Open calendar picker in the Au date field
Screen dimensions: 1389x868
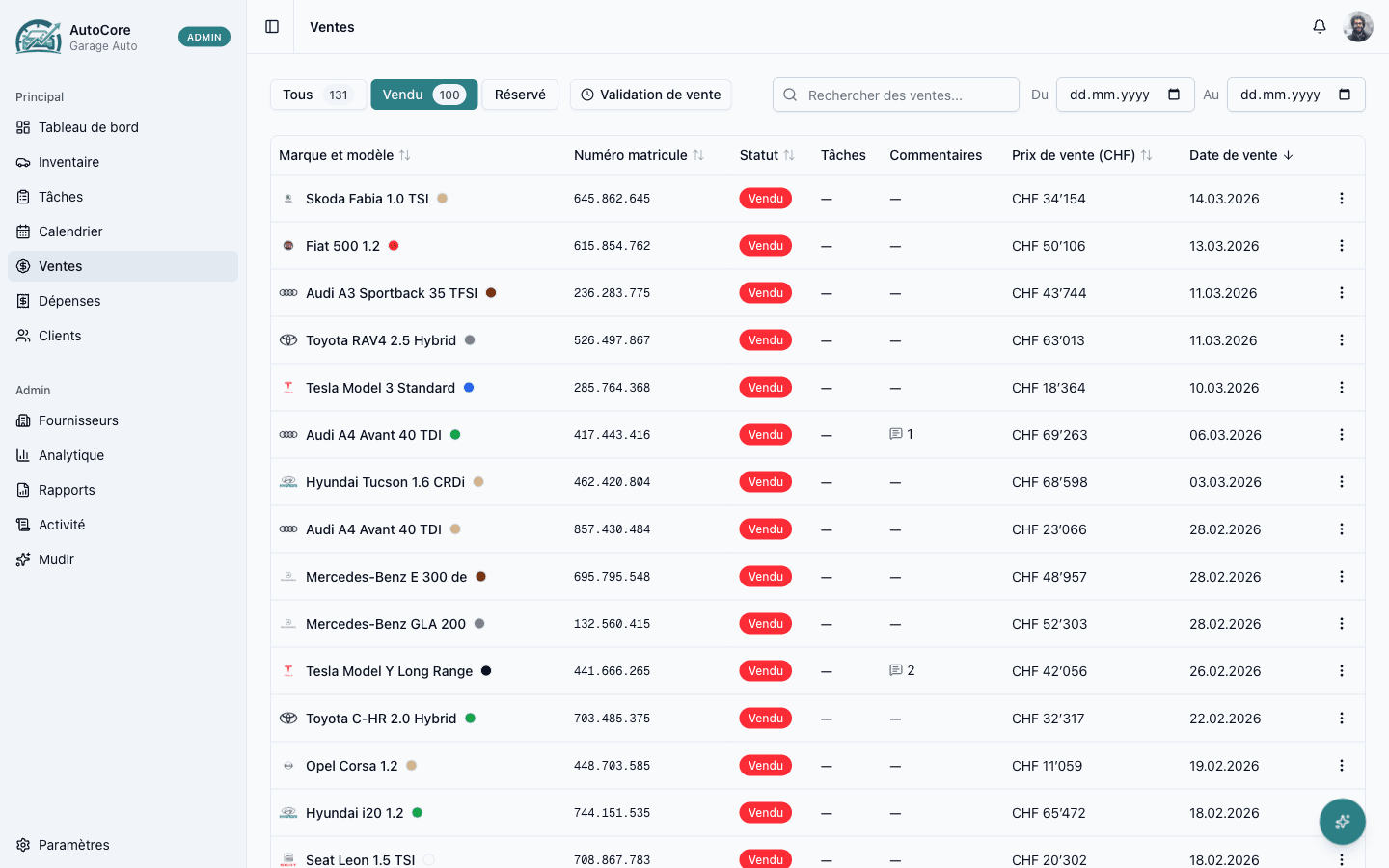(x=1345, y=95)
